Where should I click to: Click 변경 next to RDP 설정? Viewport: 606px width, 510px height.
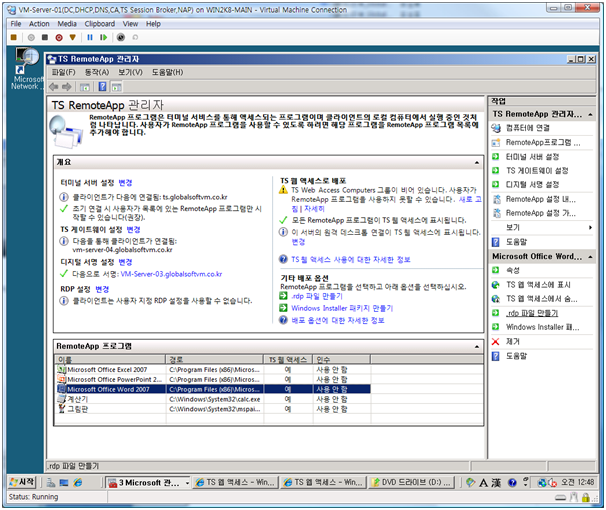coord(102,289)
